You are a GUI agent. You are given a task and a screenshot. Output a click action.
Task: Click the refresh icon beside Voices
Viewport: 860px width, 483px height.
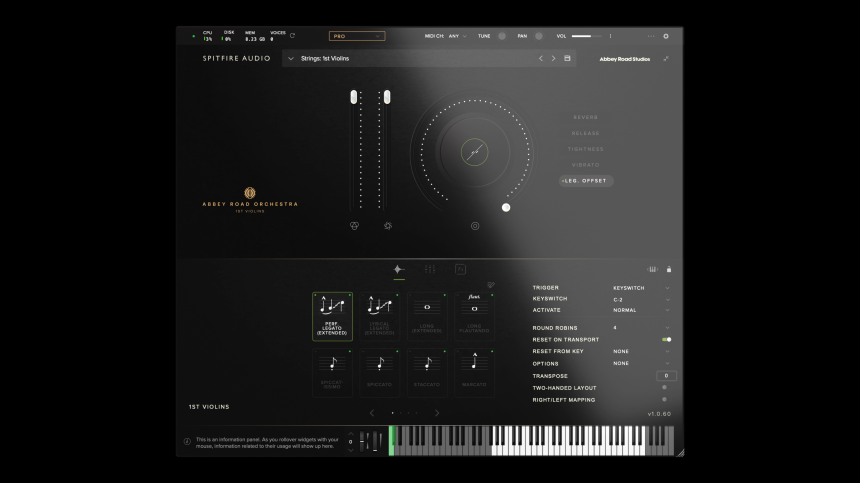tap(292, 36)
